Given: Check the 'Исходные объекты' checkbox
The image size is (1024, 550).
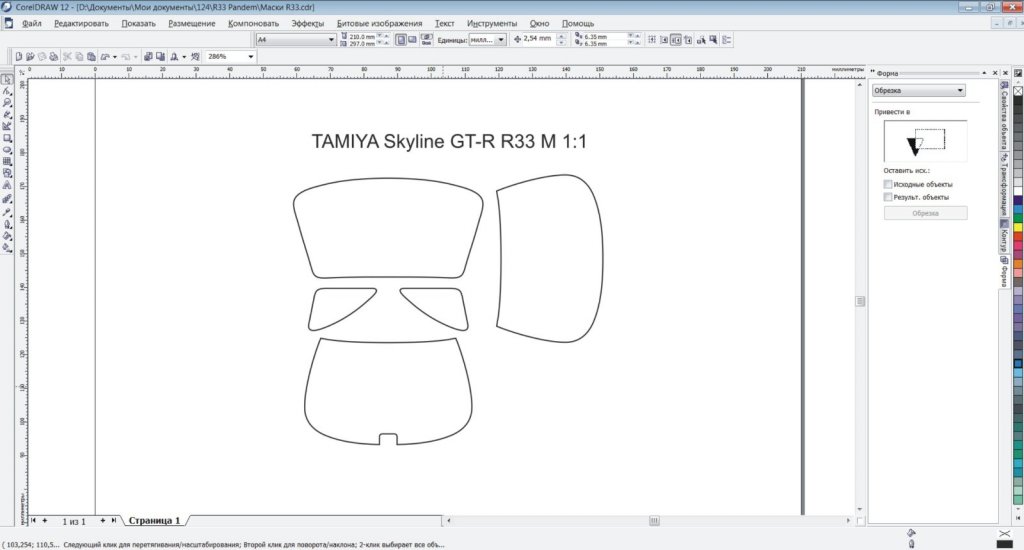Looking at the screenshot, I should pos(888,184).
